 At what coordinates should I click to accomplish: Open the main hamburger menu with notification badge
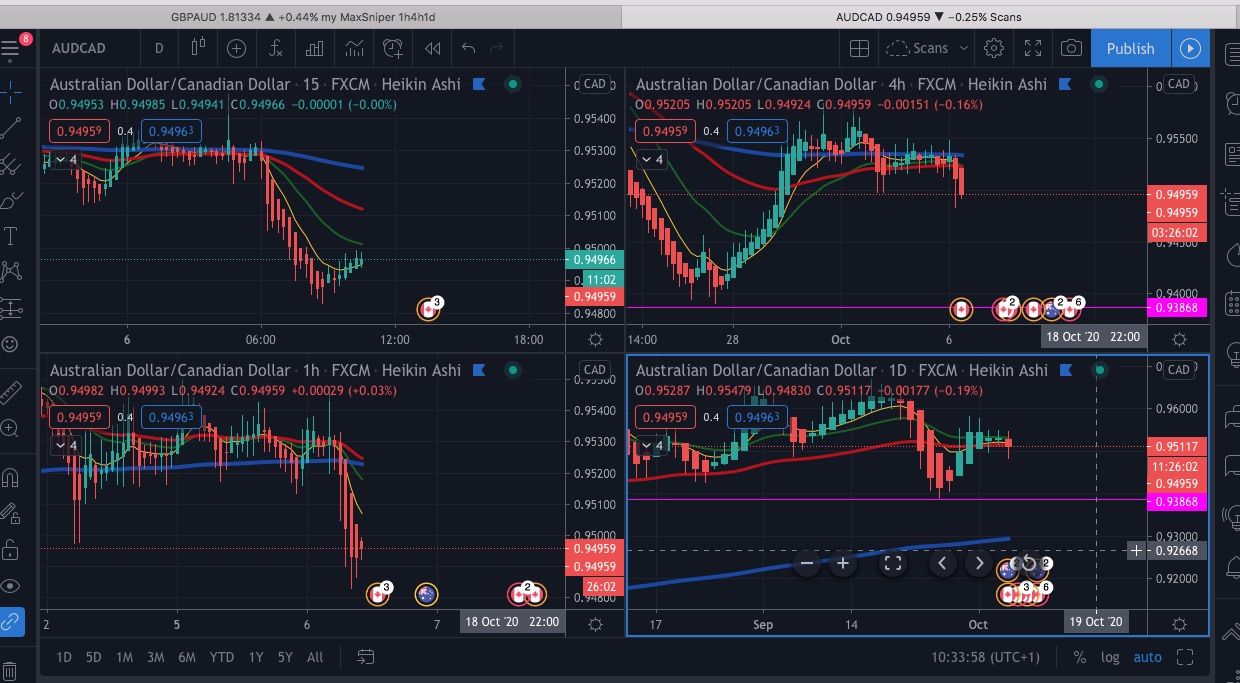click(12, 48)
